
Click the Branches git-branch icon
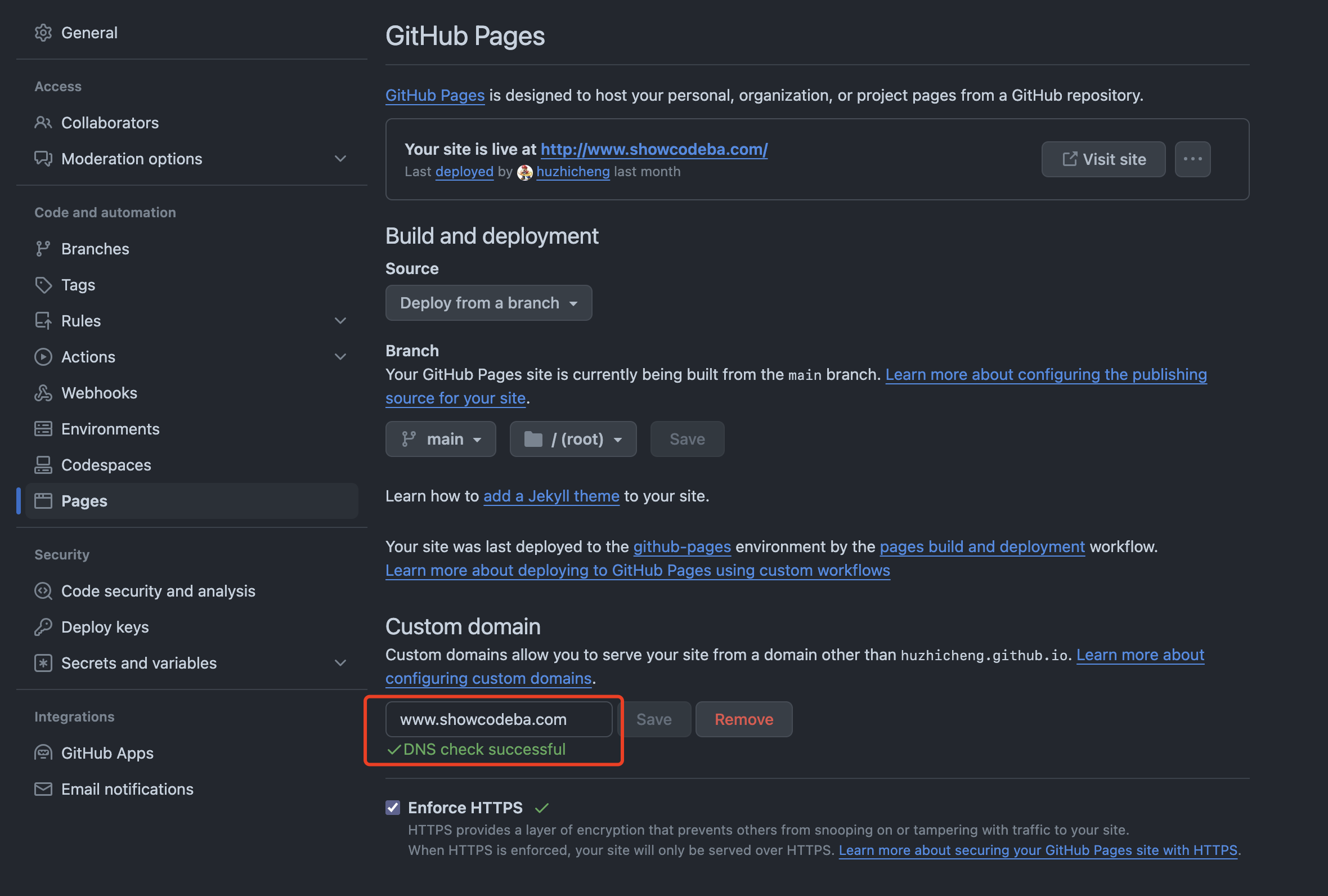[43, 249]
